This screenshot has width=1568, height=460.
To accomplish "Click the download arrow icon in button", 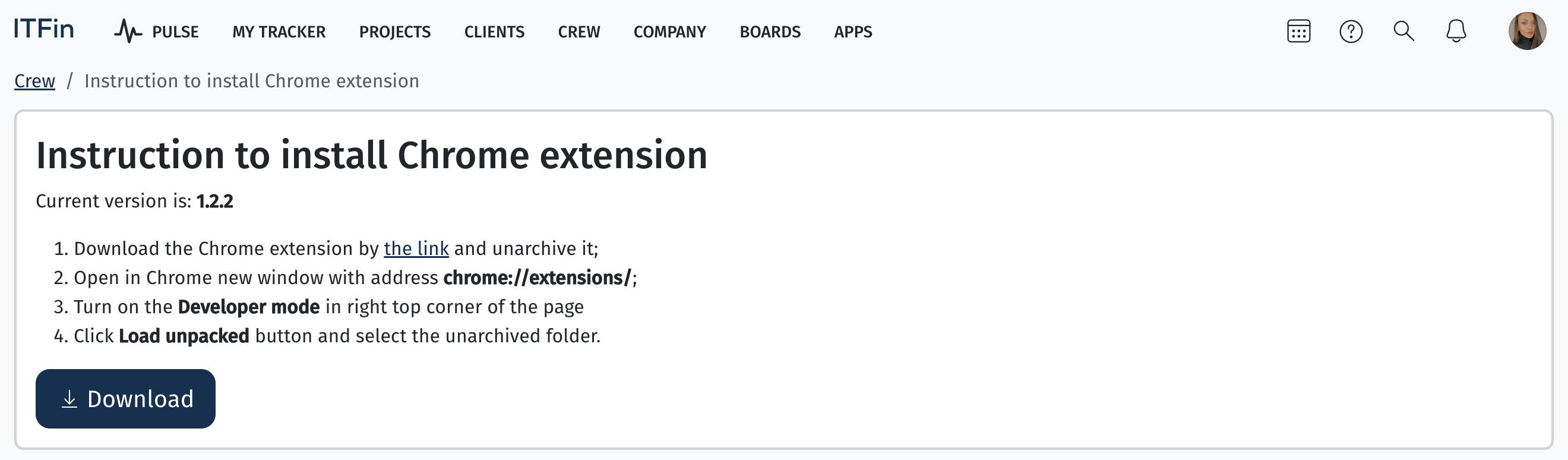I will 69,399.
